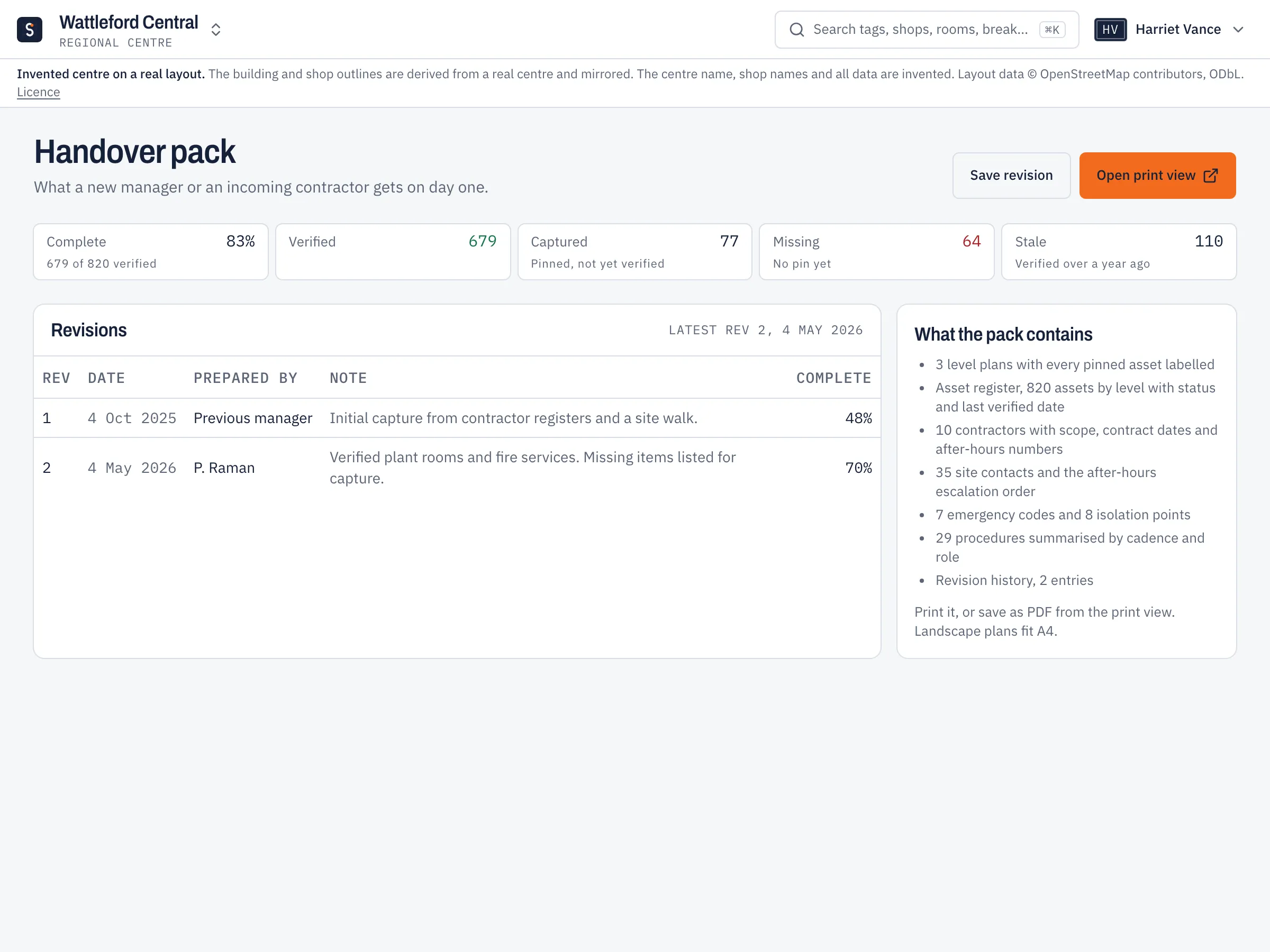This screenshot has height=952, width=1270.
Task: Click the 679 of 820 verified subtext
Action: pyautogui.click(x=102, y=264)
